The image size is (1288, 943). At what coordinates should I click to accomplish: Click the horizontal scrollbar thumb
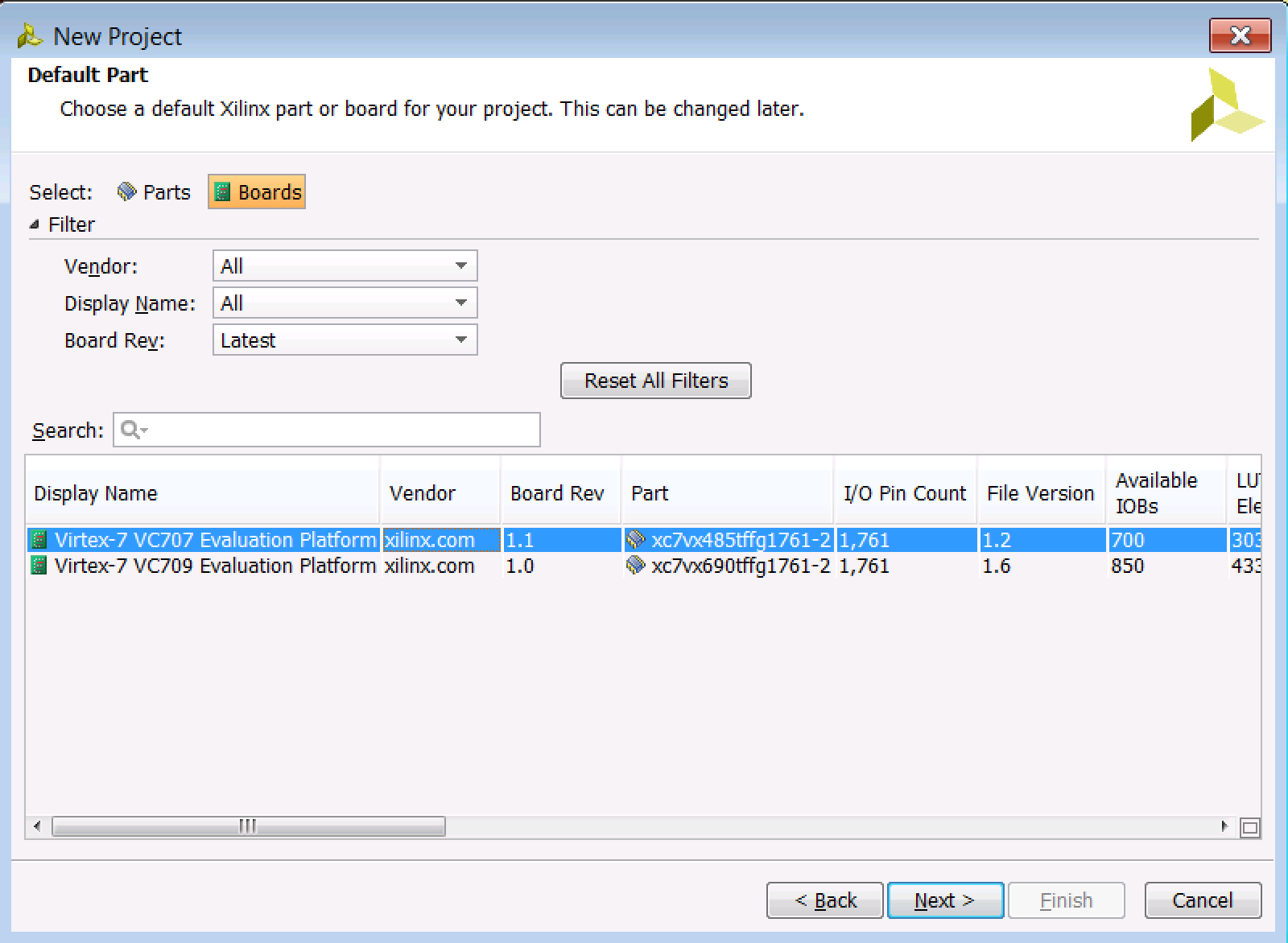249,826
